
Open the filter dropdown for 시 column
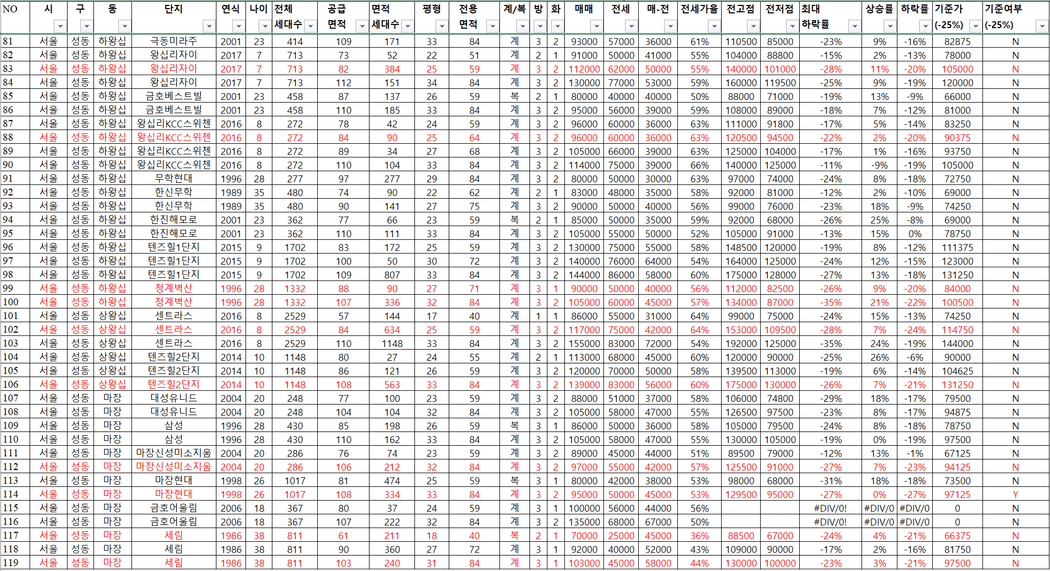[60, 26]
